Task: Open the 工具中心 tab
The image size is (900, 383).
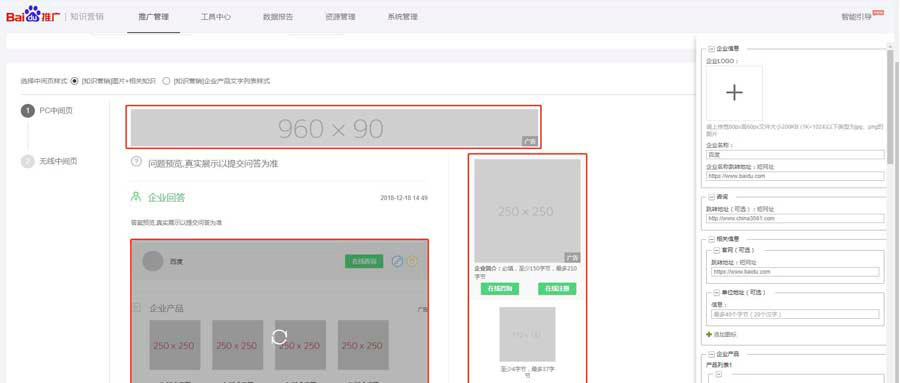Action: point(215,17)
